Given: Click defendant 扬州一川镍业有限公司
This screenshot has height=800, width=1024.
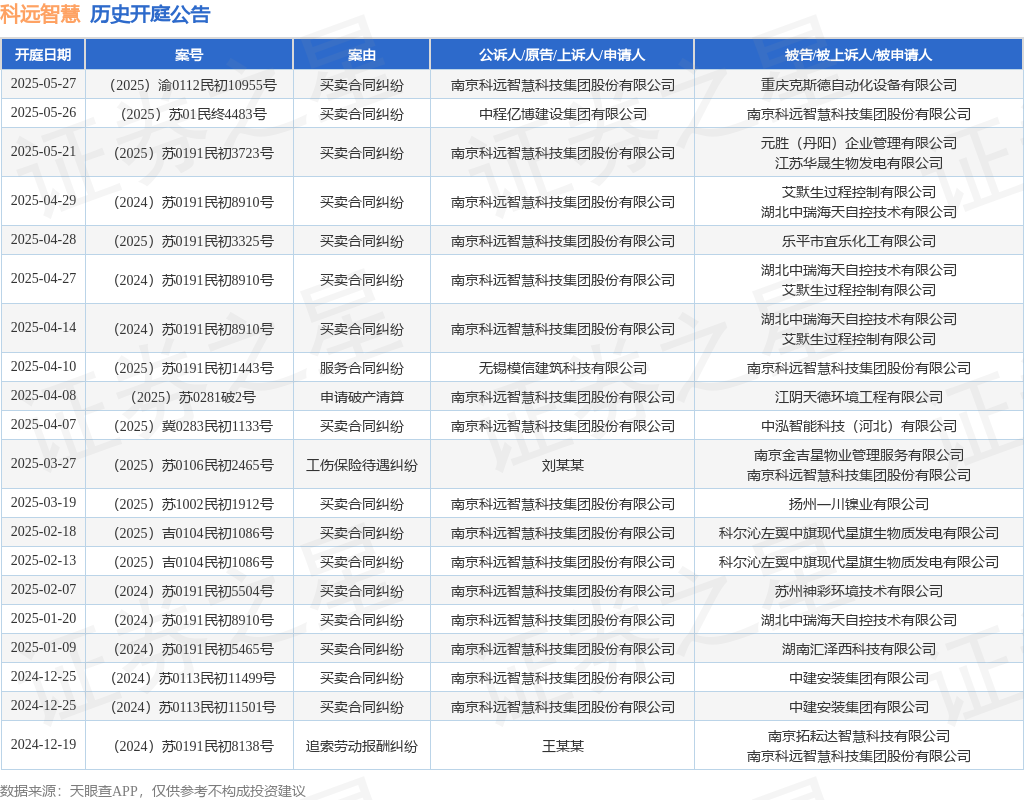Looking at the screenshot, I should point(859,504).
